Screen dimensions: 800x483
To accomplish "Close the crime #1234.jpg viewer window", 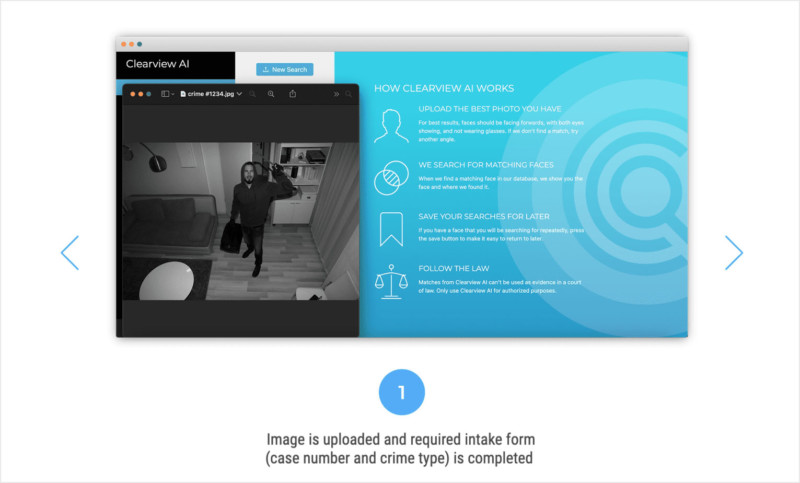I will point(133,94).
